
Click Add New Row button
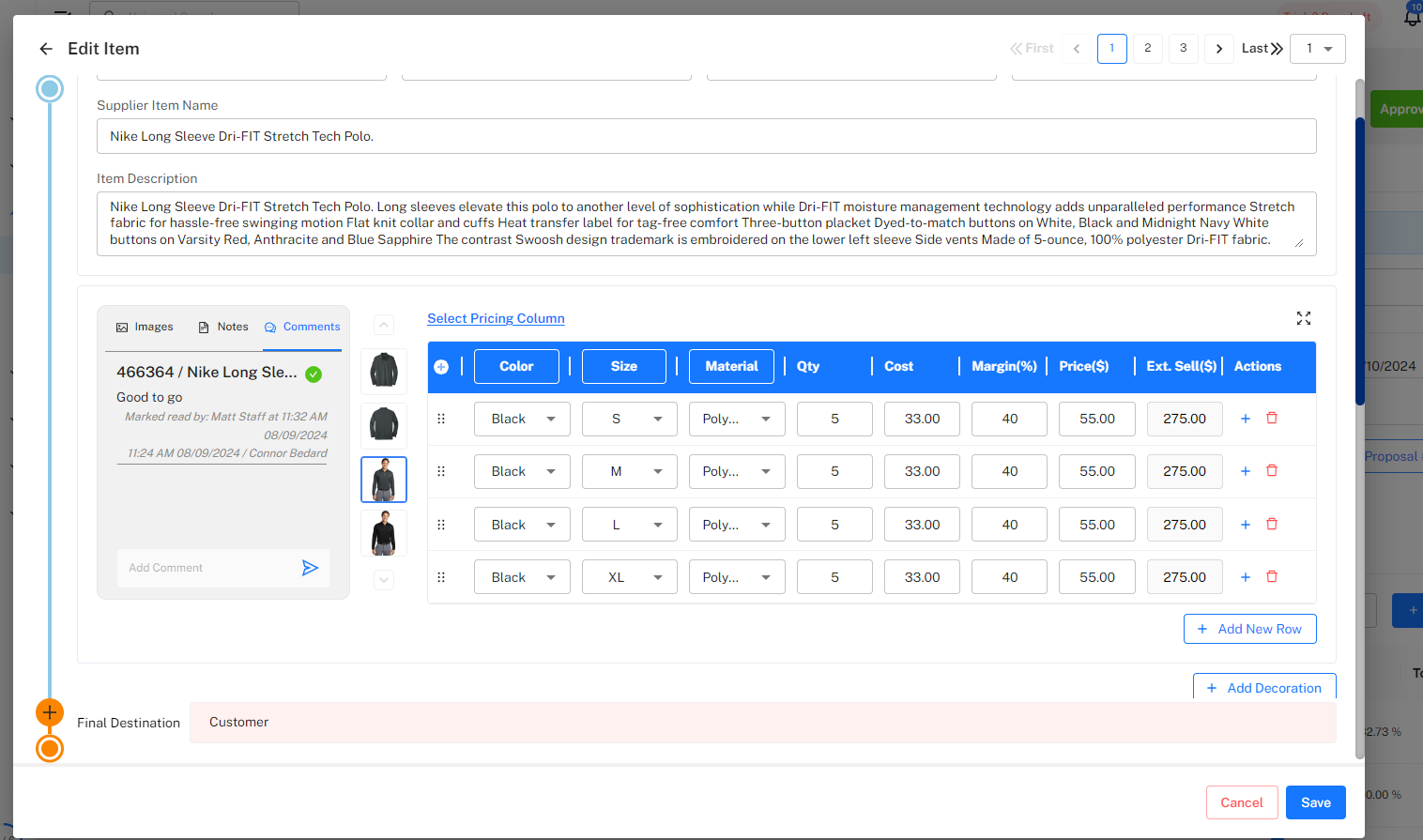(x=1249, y=629)
